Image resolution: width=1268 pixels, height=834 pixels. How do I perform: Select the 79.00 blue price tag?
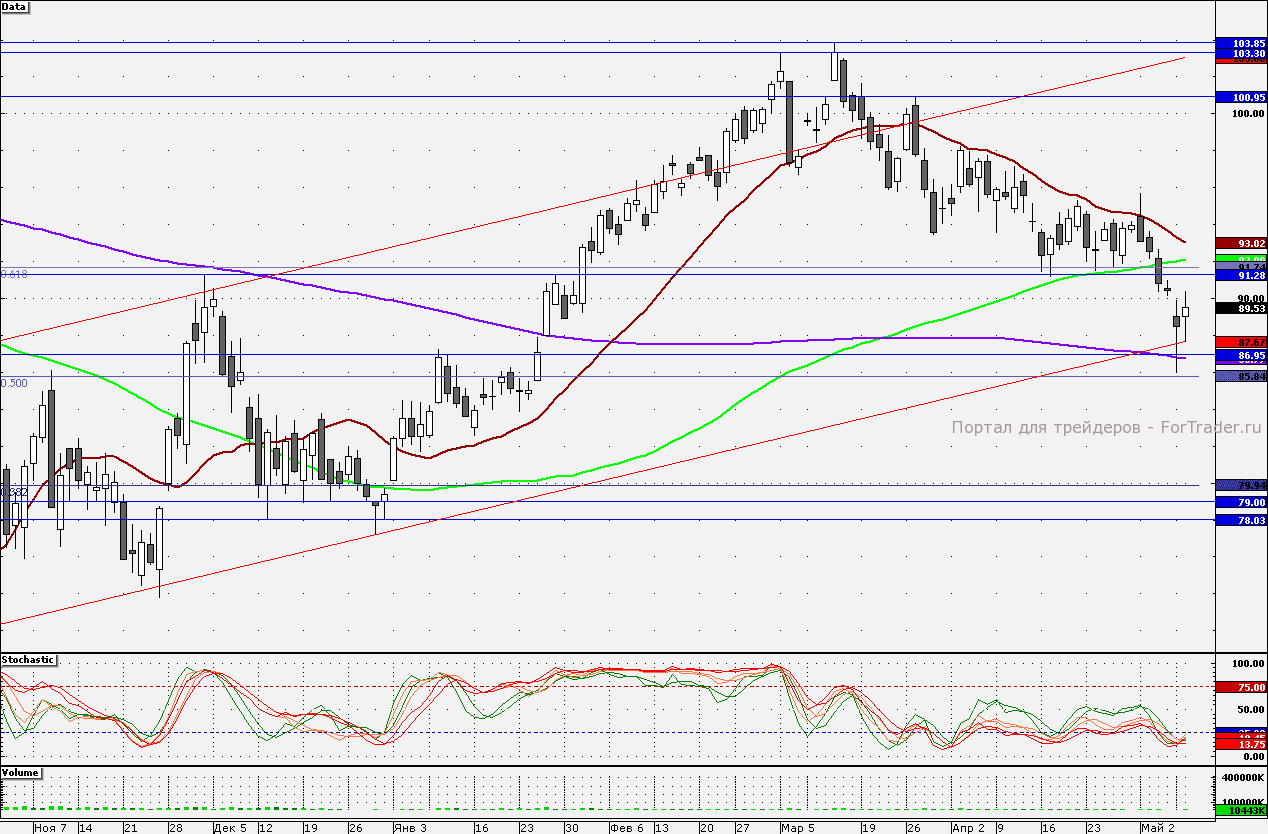[x=1240, y=502]
